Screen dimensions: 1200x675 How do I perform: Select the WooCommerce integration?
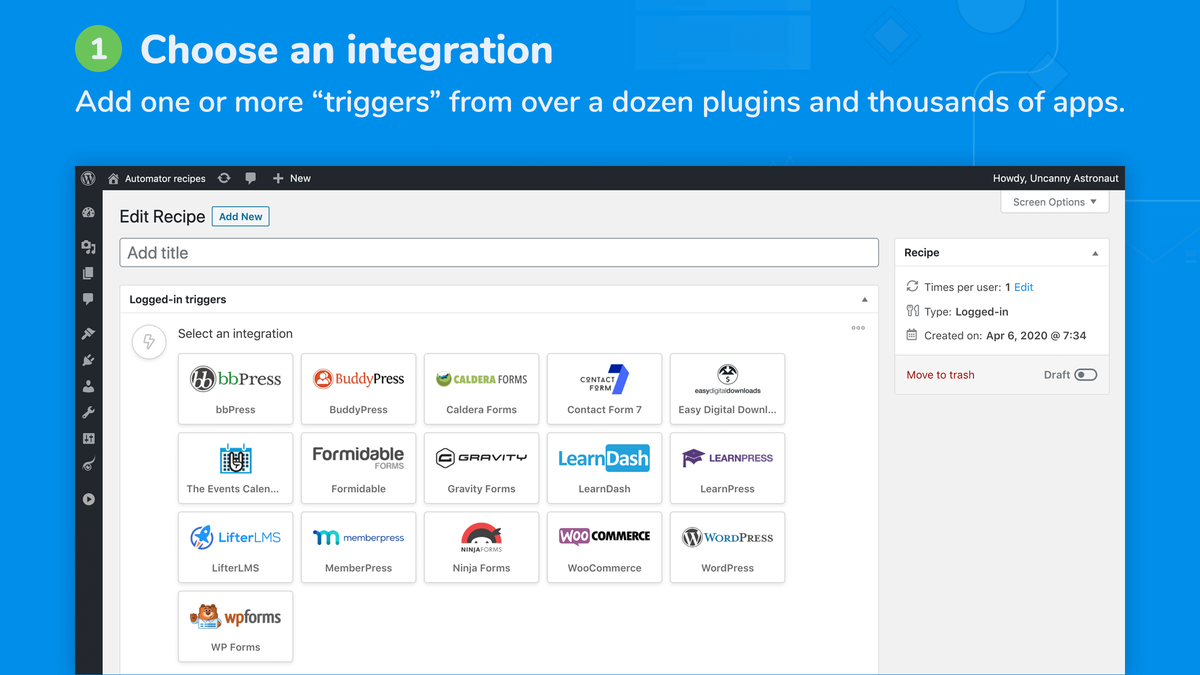tap(604, 547)
